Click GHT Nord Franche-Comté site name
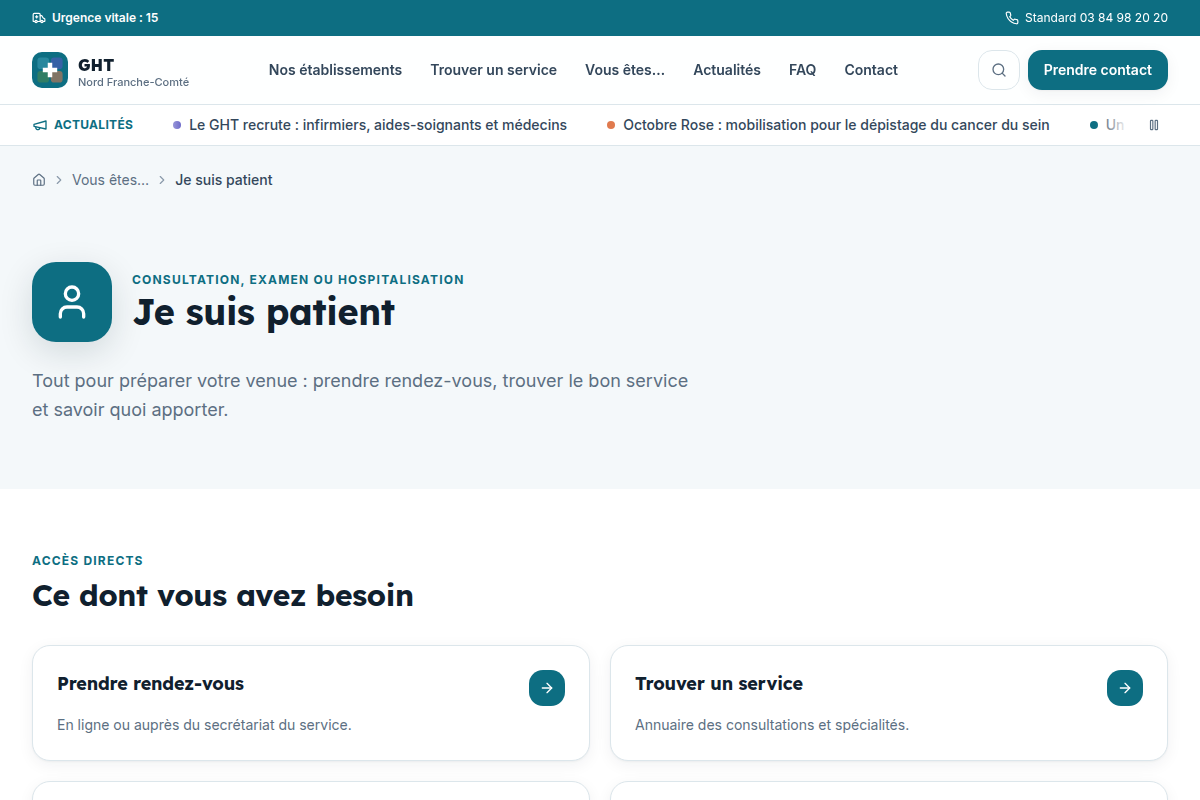The image size is (1200, 800). [133, 73]
